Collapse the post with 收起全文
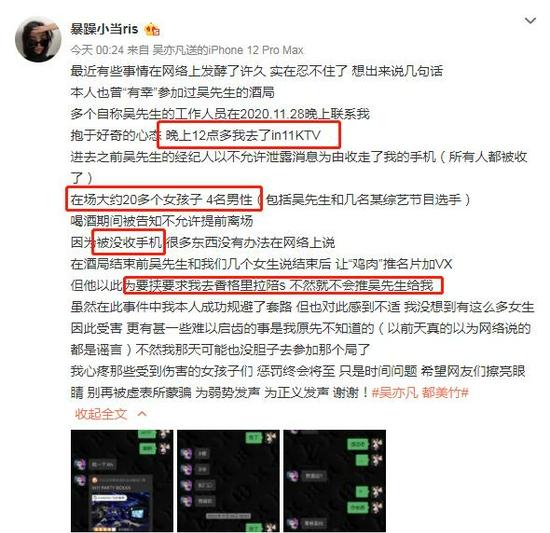Screen dimensions: 550x533 coord(101,414)
